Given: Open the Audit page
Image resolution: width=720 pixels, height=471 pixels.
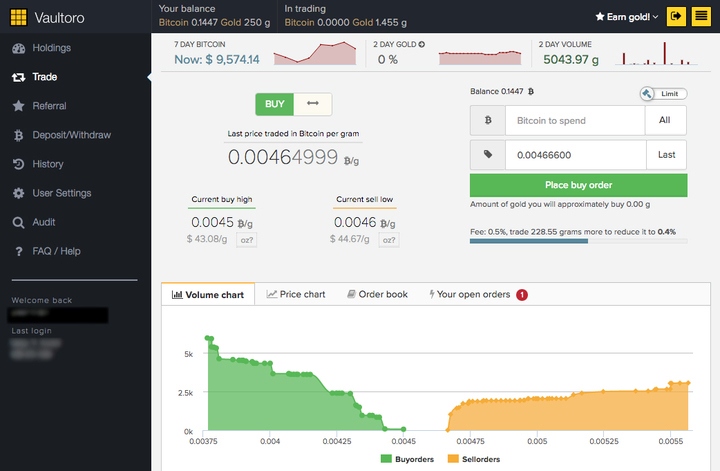Looking at the screenshot, I should (43, 222).
